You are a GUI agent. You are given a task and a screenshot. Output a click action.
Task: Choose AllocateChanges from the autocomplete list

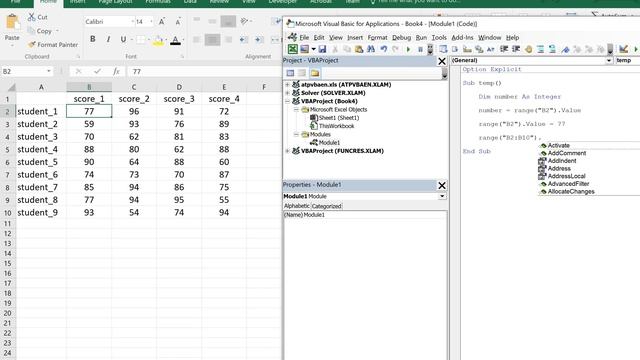(571, 192)
